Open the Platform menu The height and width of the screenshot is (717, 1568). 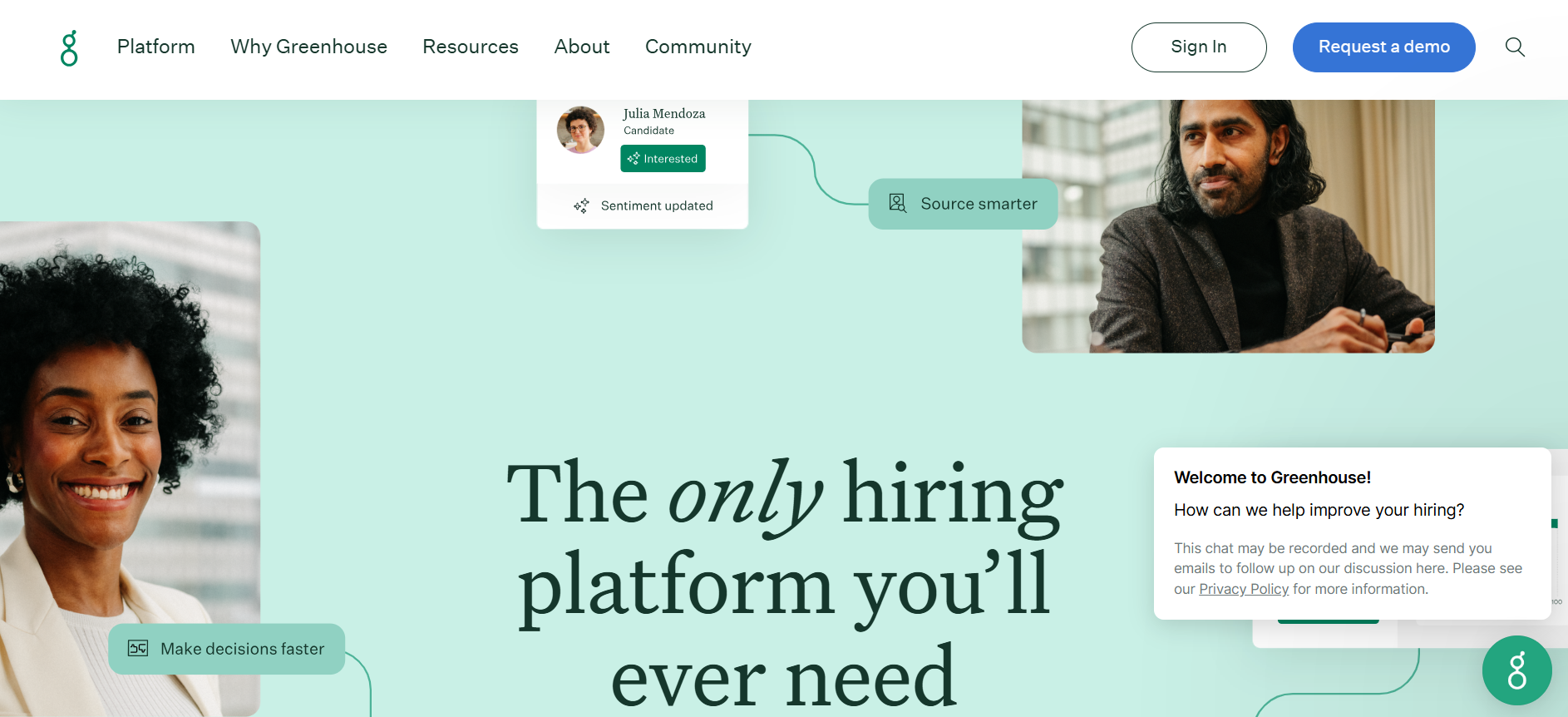[156, 47]
